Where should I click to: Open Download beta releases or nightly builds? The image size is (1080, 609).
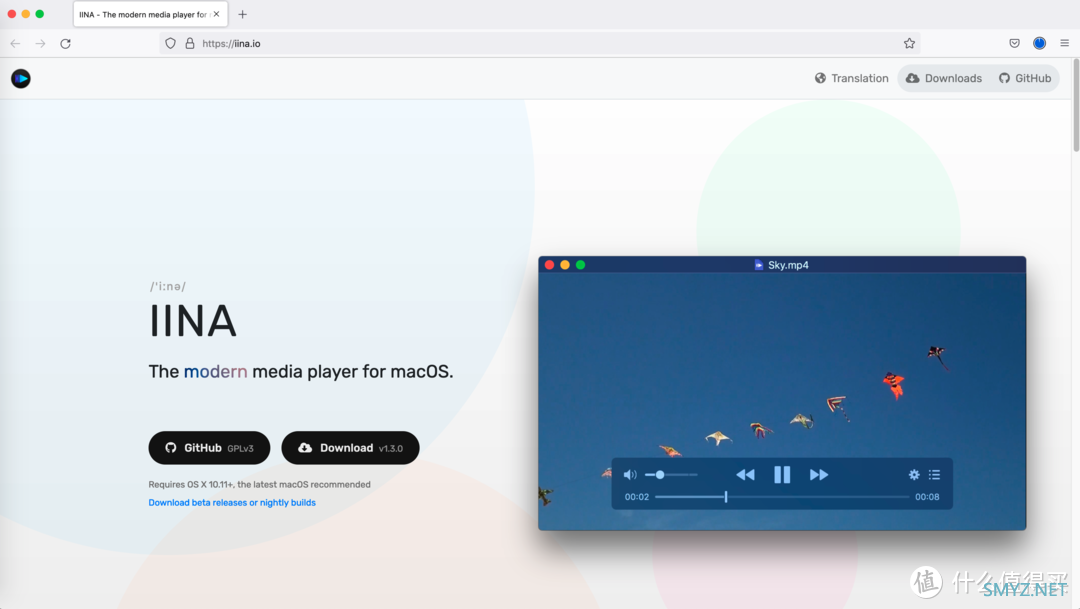(232, 503)
